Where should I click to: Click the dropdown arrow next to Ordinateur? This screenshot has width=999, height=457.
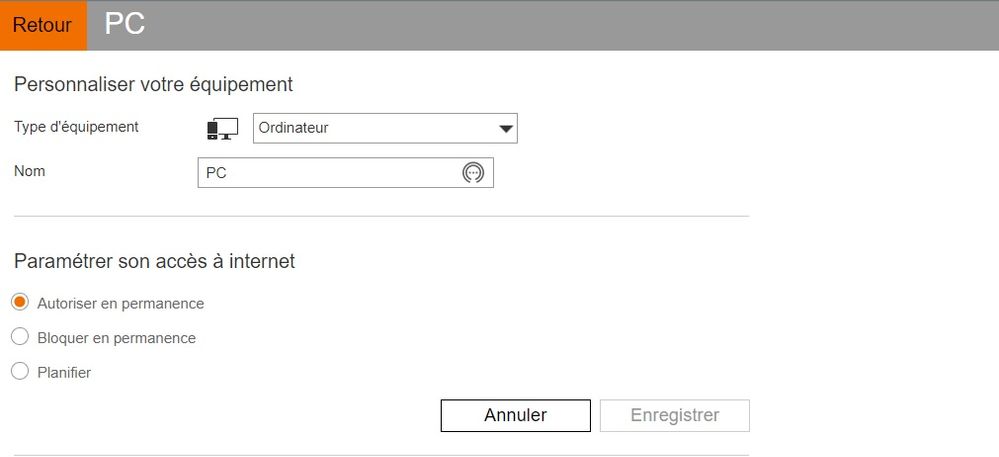(x=506, y=129)
